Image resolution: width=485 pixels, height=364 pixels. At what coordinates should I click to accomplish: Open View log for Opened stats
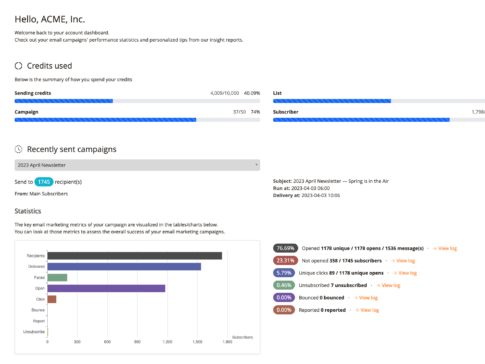coord(445,248)
